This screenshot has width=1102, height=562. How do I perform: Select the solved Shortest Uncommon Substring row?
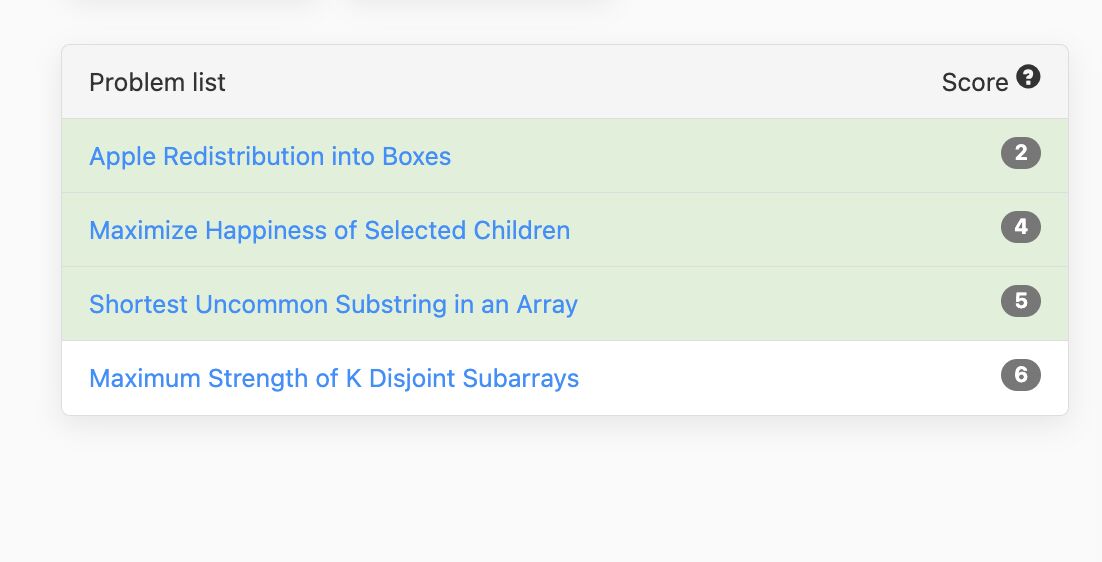[x=565, y=303]
